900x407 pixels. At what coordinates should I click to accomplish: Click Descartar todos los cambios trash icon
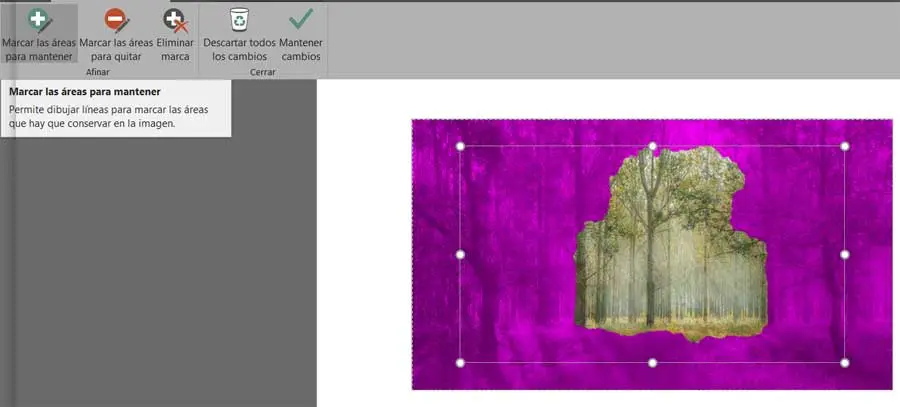pyautogui.click(x=239, y=20)
